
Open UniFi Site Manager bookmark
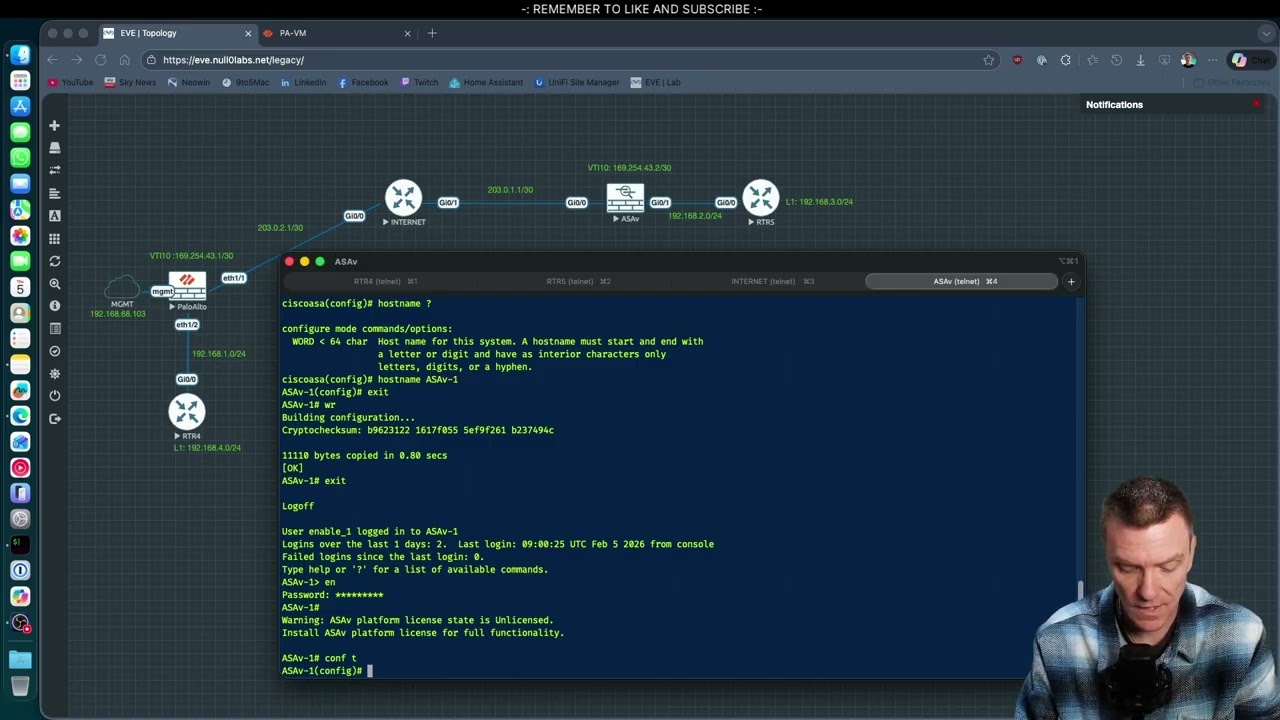pos(577,82)
